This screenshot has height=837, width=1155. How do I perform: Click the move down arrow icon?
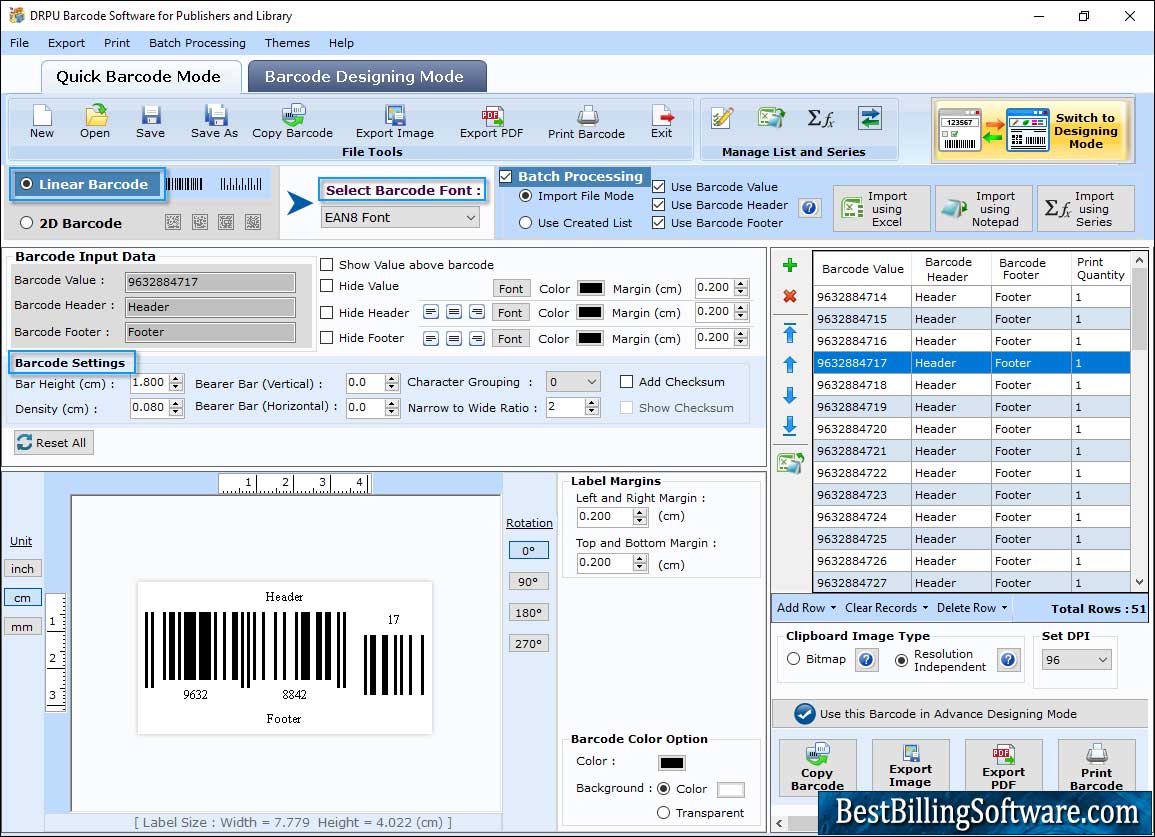coord(790,395)
